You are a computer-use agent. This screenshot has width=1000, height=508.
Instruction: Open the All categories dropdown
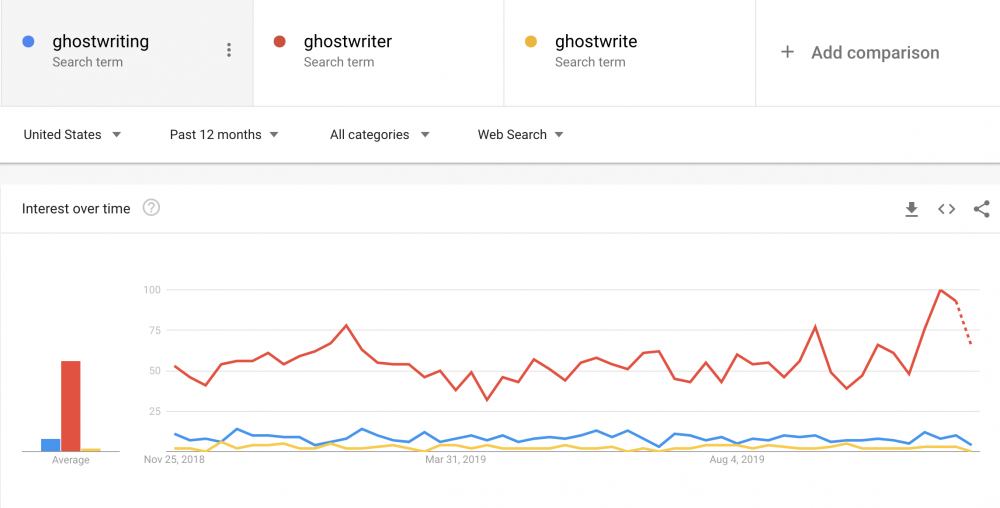(379, 135)
